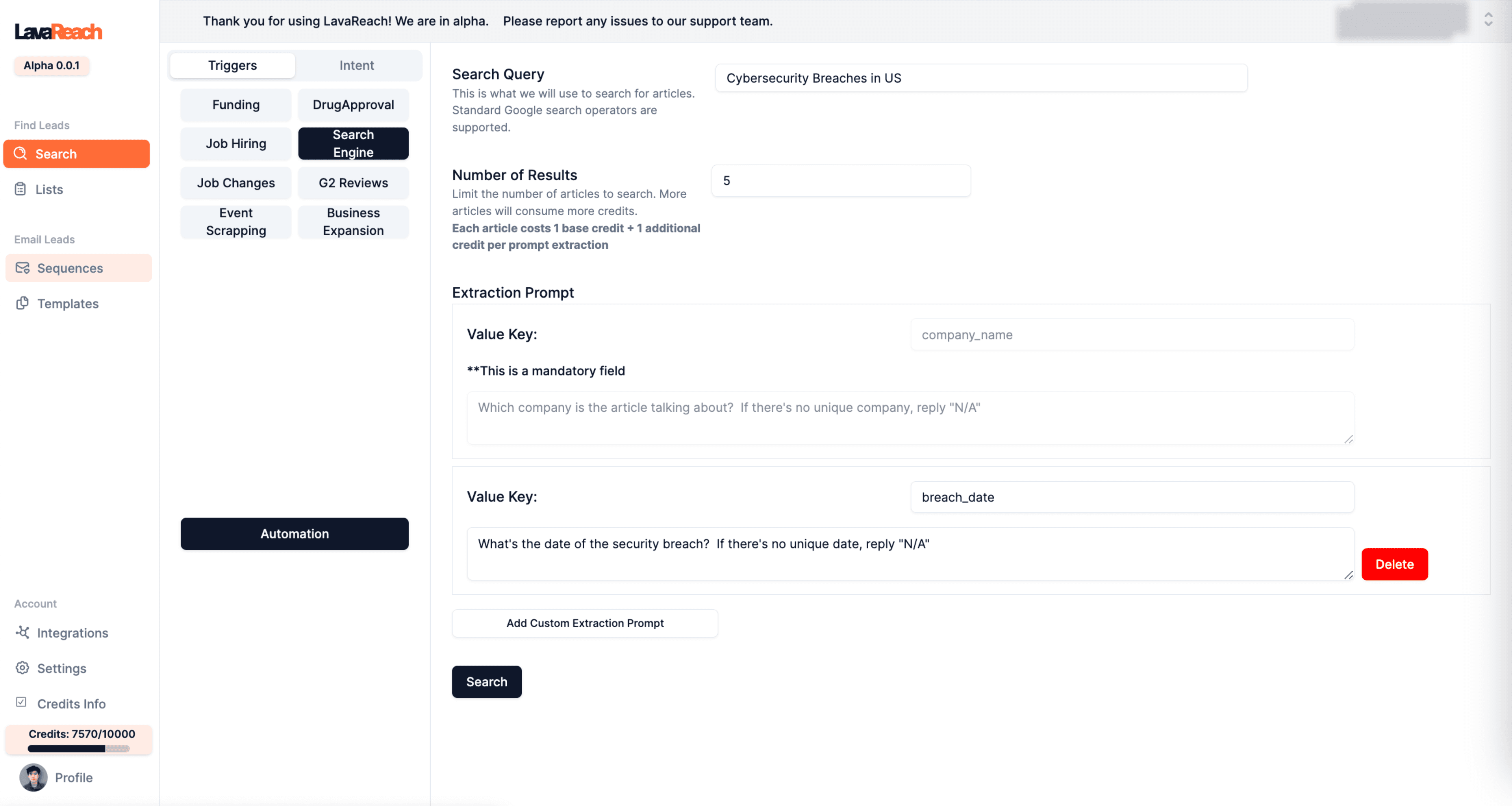Click the G2 Reviews trigger option
The height and width of the screenshot is (806, 1512).
tap(353, 182)
